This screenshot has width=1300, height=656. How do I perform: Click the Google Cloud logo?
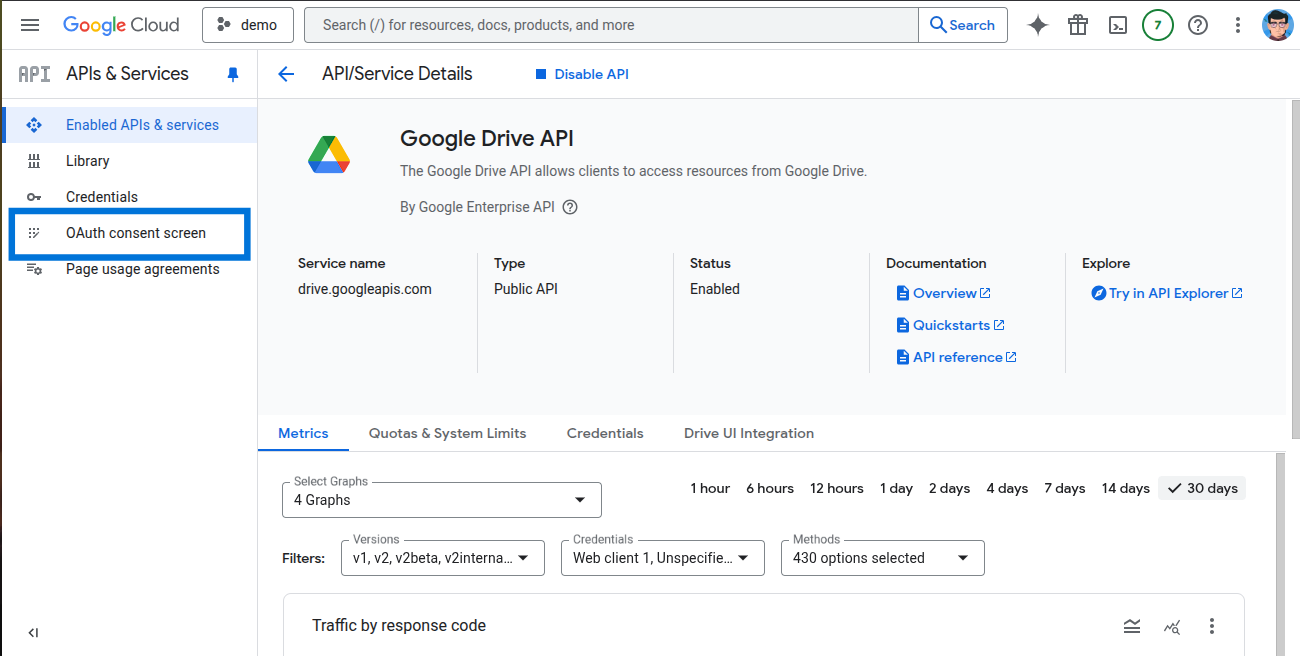pyautogui.click(x=121, y=25)
